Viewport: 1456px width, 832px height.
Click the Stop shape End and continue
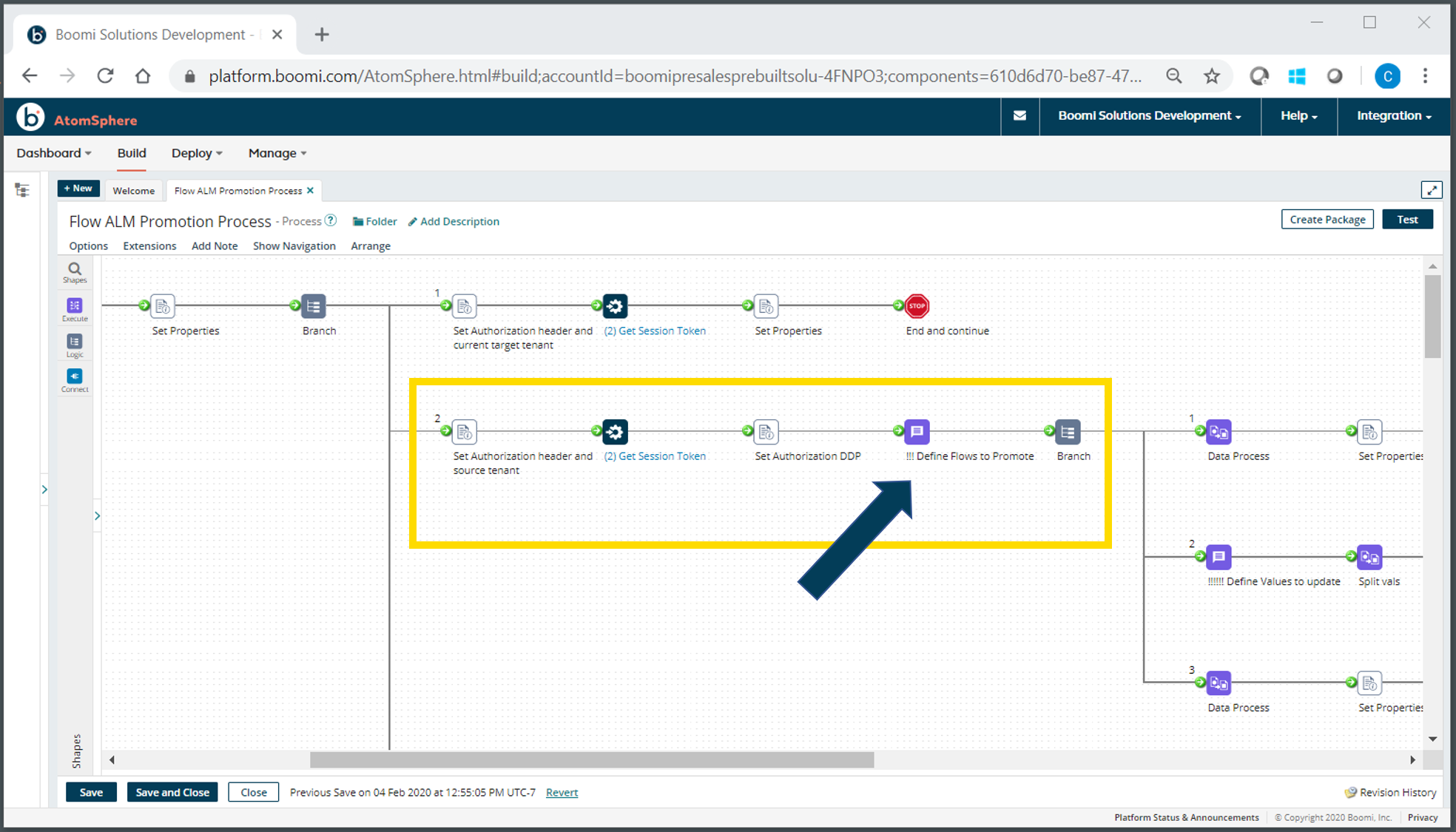(x=917, y=306)
